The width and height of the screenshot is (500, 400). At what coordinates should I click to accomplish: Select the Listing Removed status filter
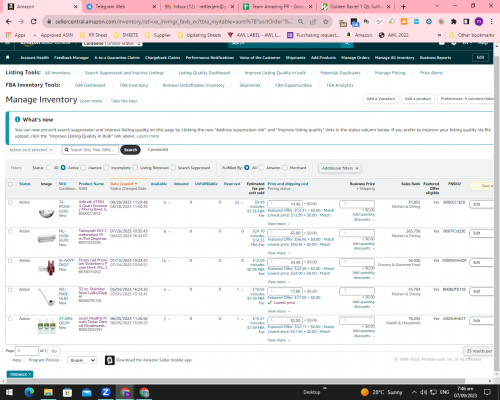(x=135, y=168)
